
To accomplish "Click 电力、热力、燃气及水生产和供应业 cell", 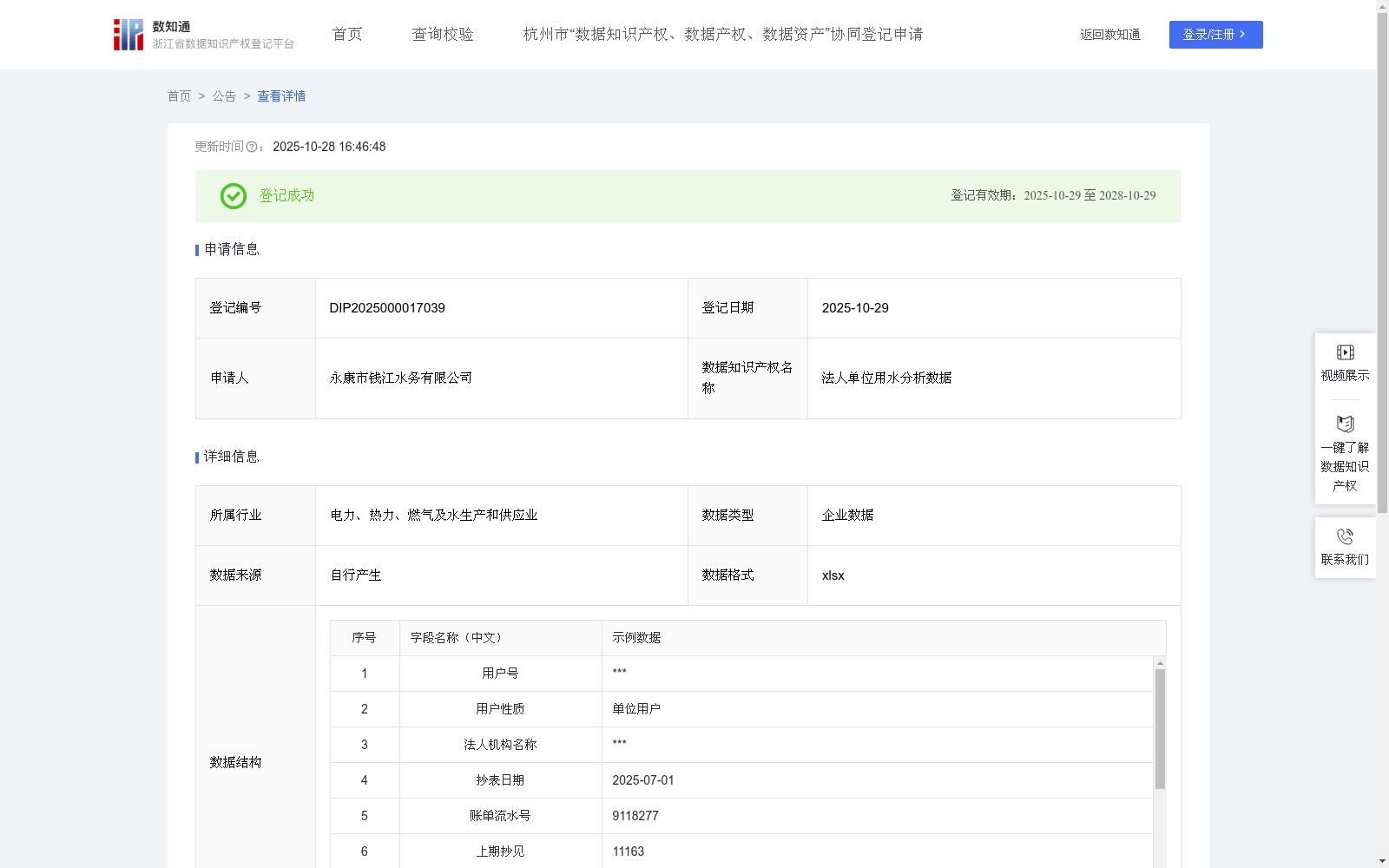I will click(x=502, y=516).
